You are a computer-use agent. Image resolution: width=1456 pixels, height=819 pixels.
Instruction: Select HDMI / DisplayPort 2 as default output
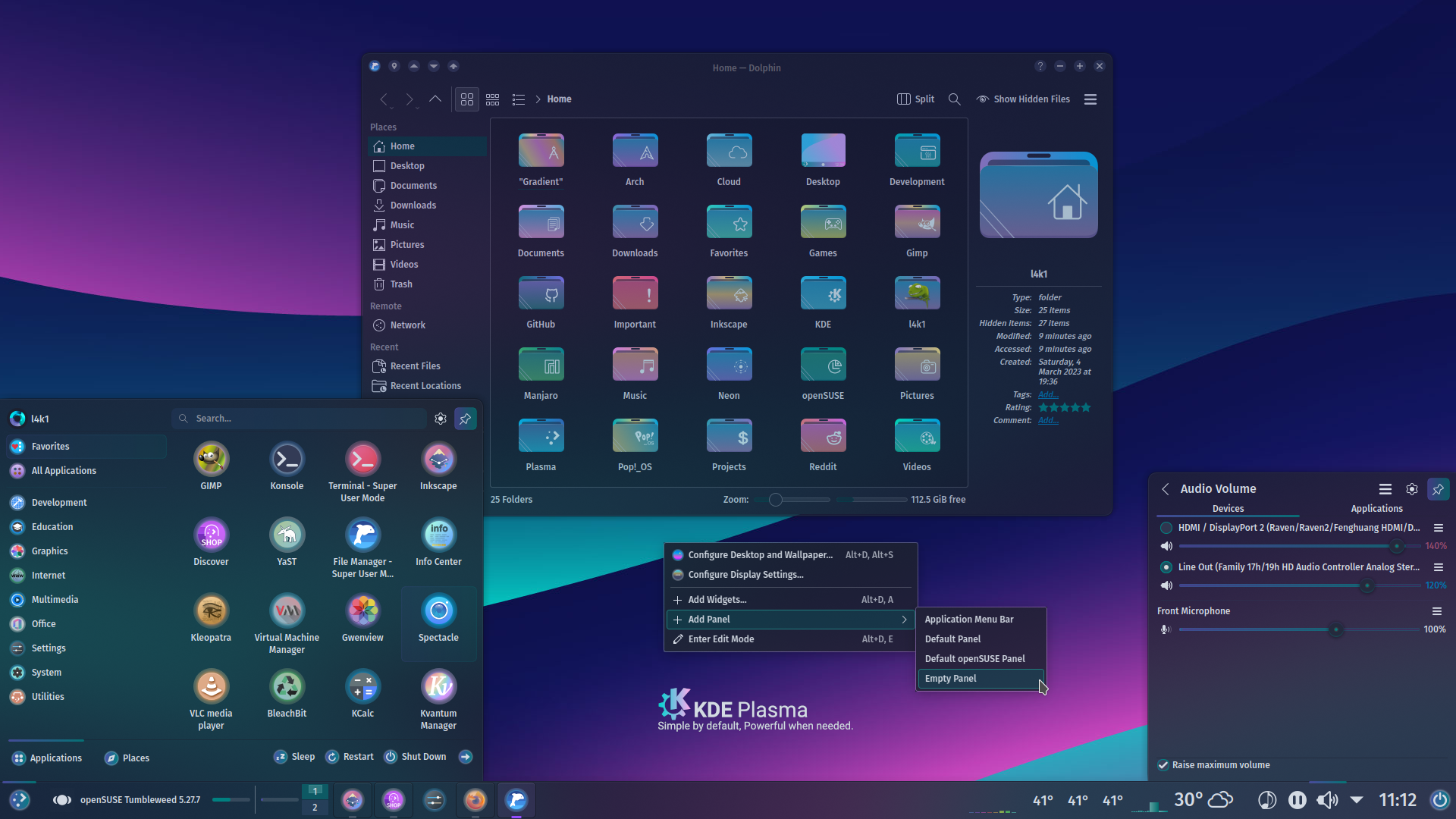(x=1166, y=528)
